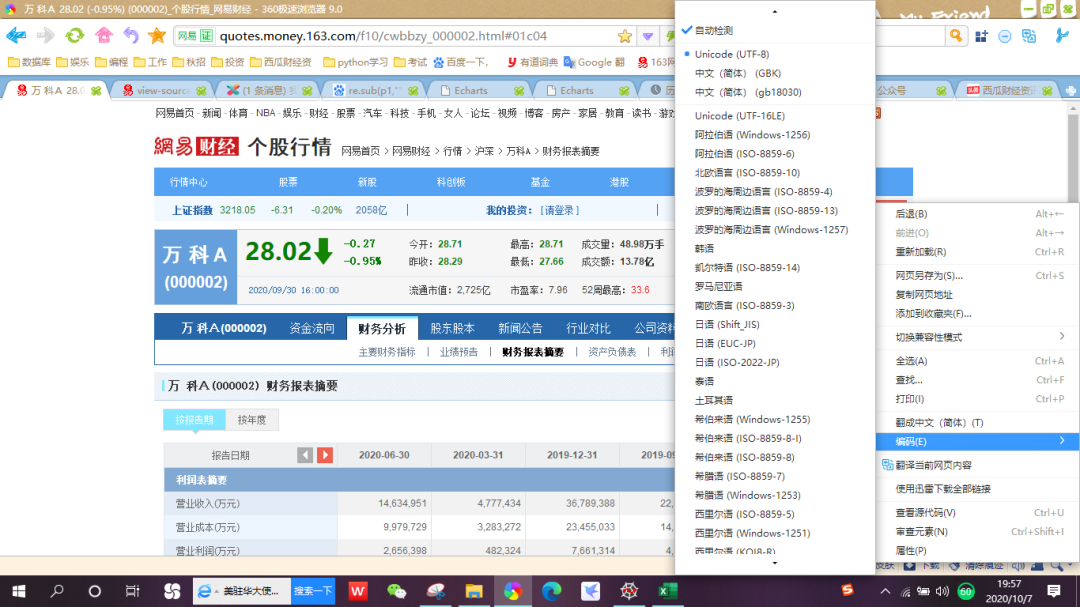Launch WPS icon in taskbar
Image resolution: width=1080 pixels, height=607 pixels.
357,591
